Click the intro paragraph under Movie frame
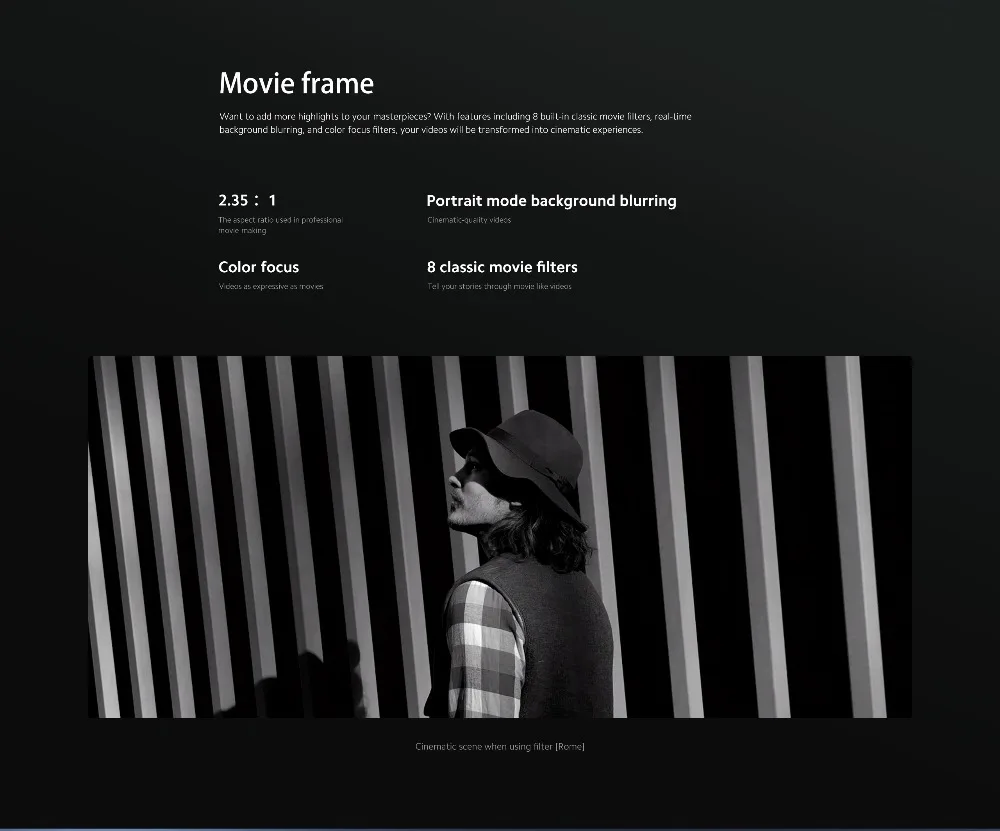Screen dimensions: 1000x831 point(455,123)
